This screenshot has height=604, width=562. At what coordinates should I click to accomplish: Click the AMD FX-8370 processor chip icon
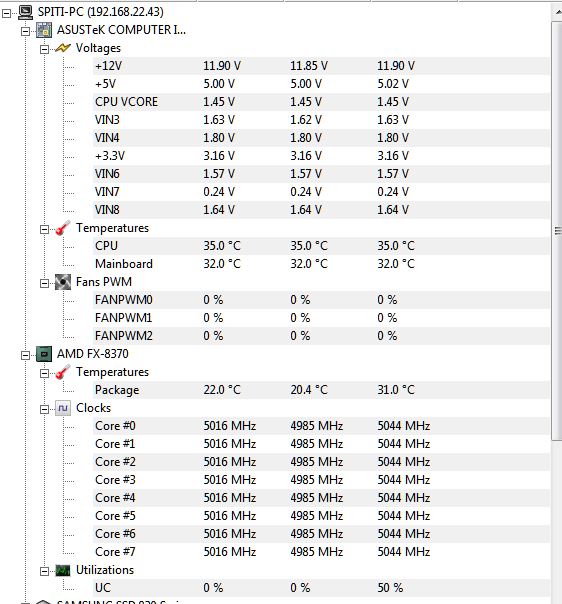click(x=44, y=354)
